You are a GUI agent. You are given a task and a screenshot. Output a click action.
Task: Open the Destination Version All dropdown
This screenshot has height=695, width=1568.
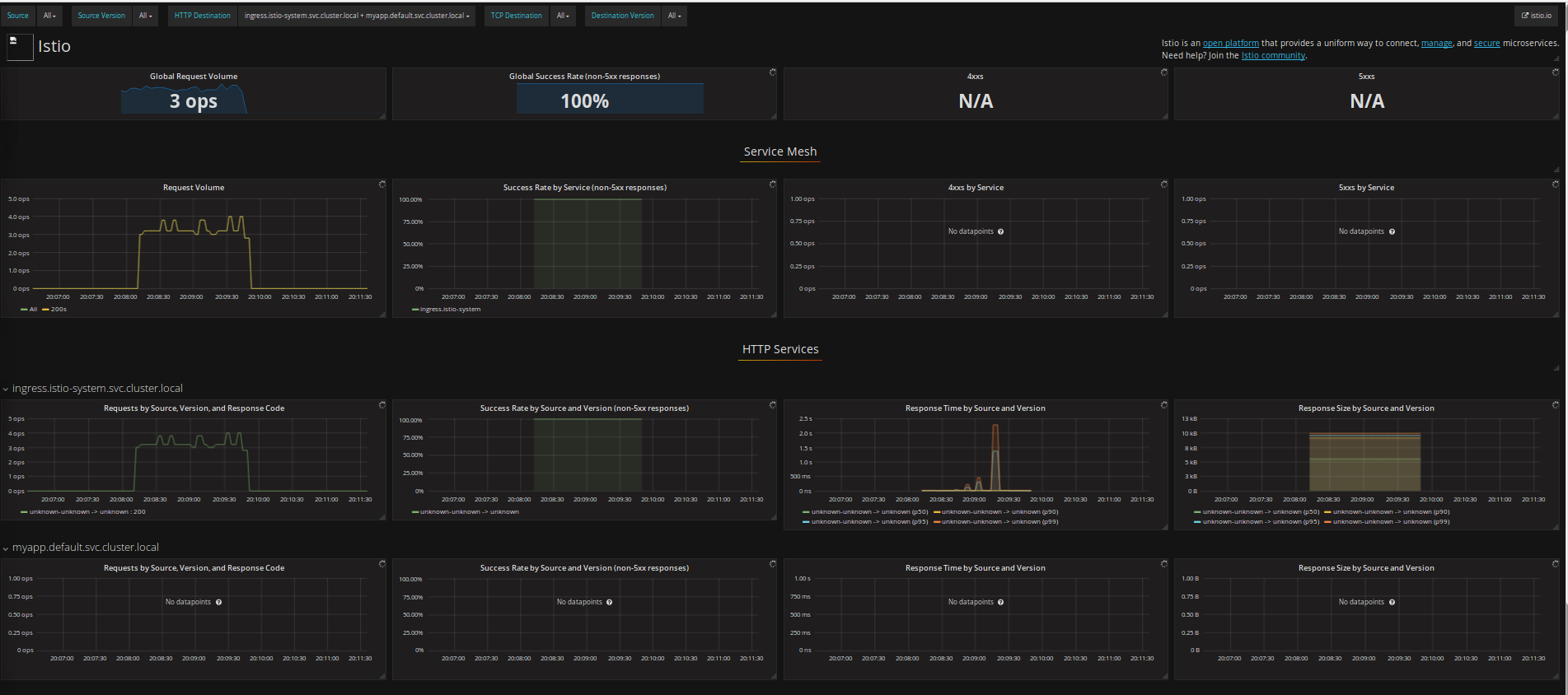click(674, 16)
